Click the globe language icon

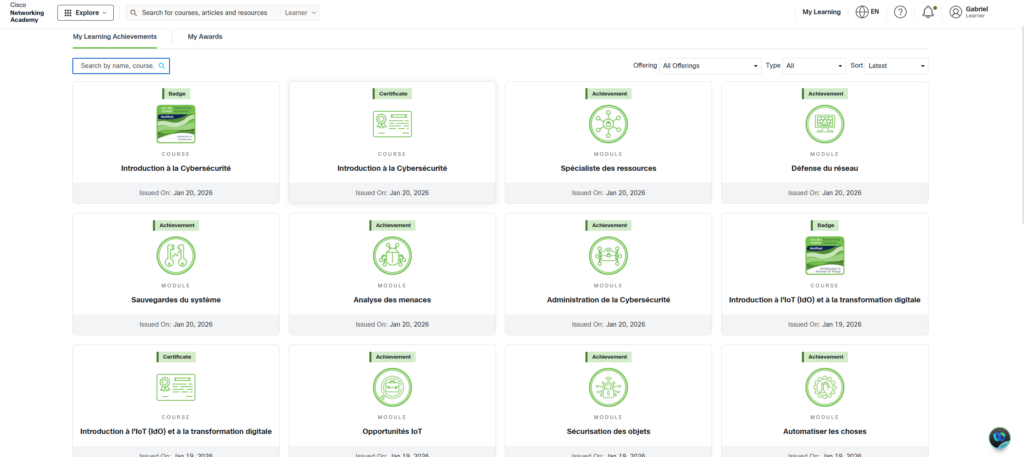[862, 13]
